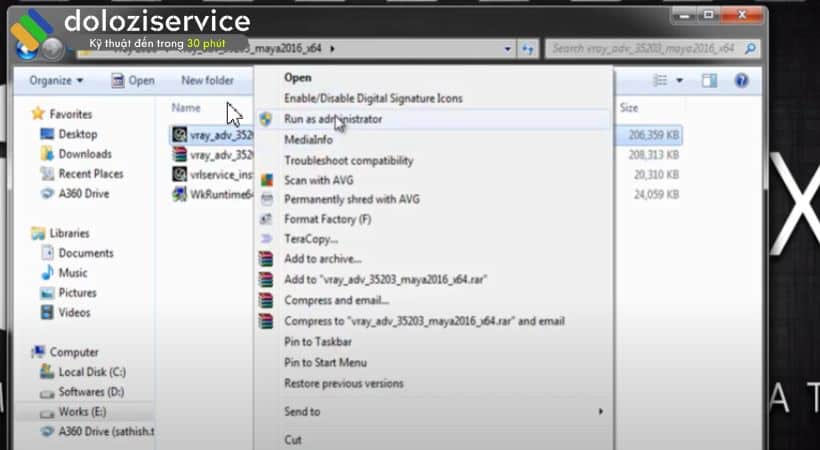Select Troubleshoot compatibility menu entry
Viewport: 820px width, 450px height.
click(x=348, y=161)
